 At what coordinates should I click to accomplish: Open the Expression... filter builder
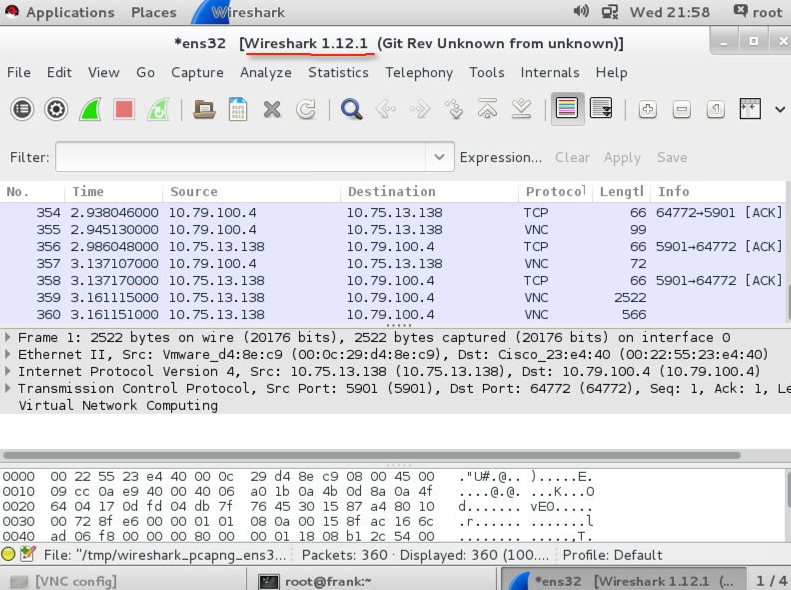click(500, 157)
